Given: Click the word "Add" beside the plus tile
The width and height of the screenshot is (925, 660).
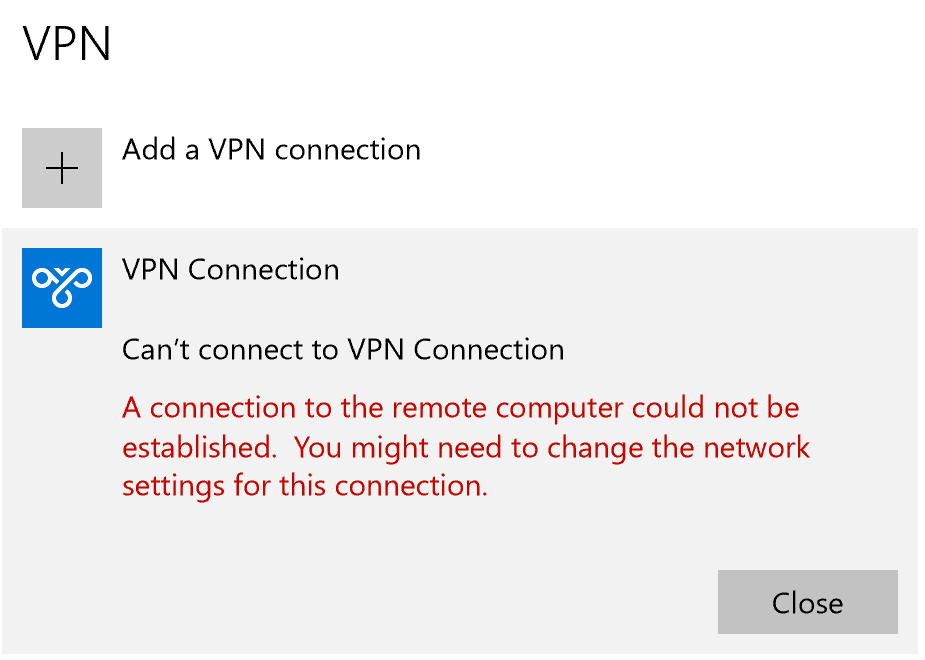Looking at the screenshot, I should tap(148, 150).
